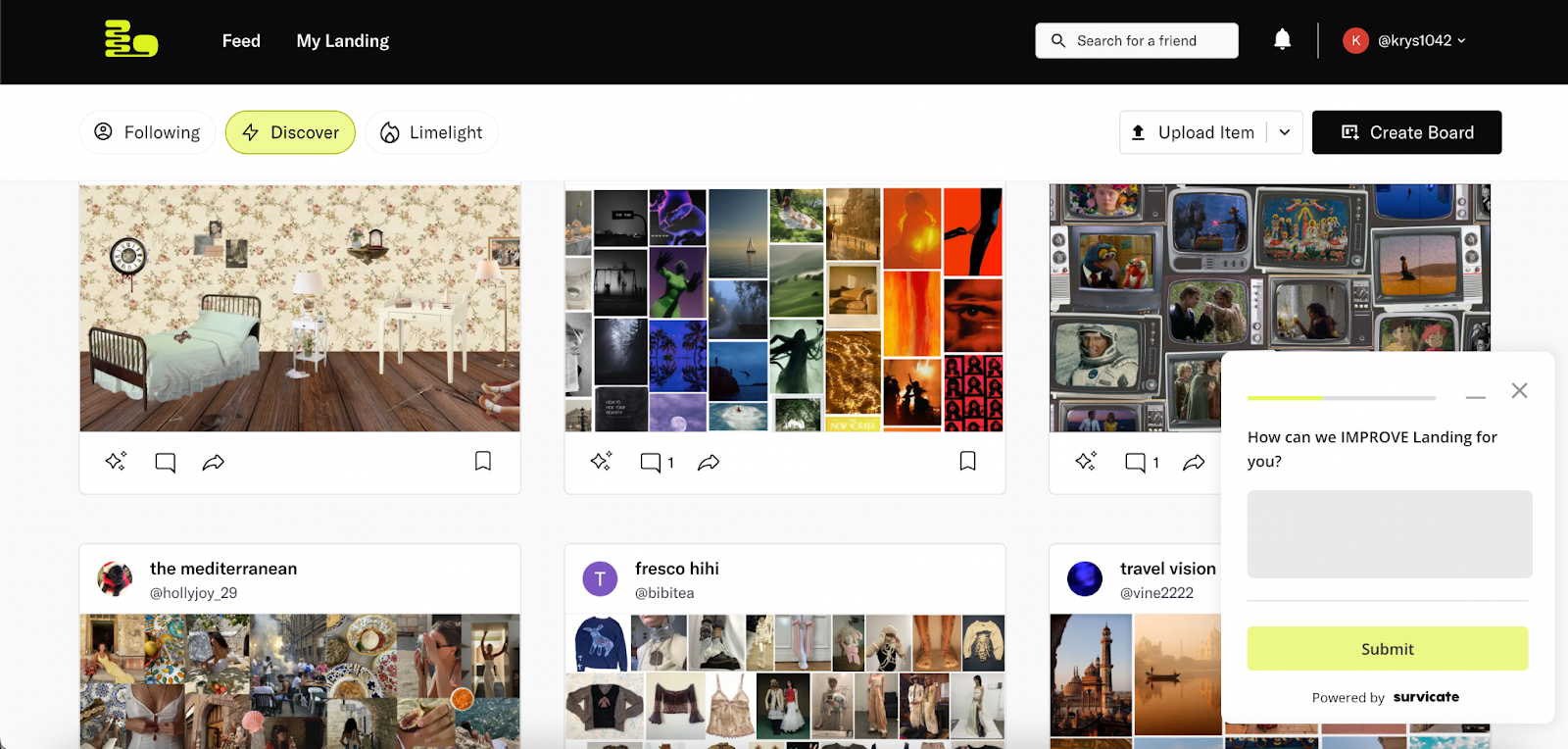Viewport: 1568px width, 749px height.
Task: Open the travel vision board title
Action: [x=1168, y=569]
